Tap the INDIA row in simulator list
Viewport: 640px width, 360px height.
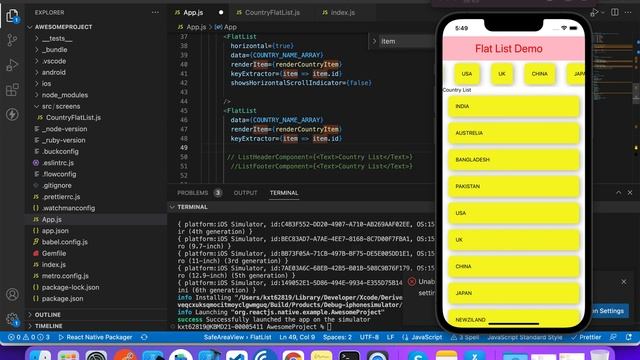coord(513,107)
